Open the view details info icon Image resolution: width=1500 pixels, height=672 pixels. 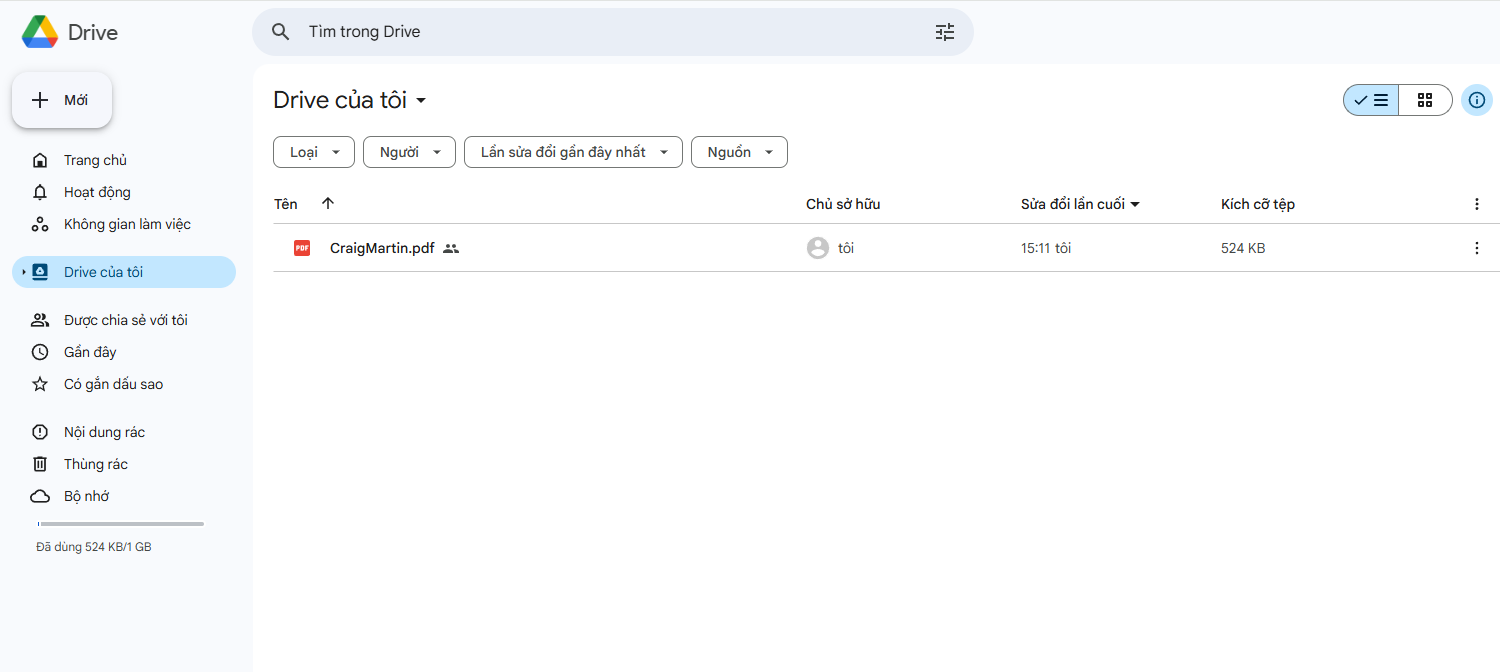click(x=1476, y=100)
